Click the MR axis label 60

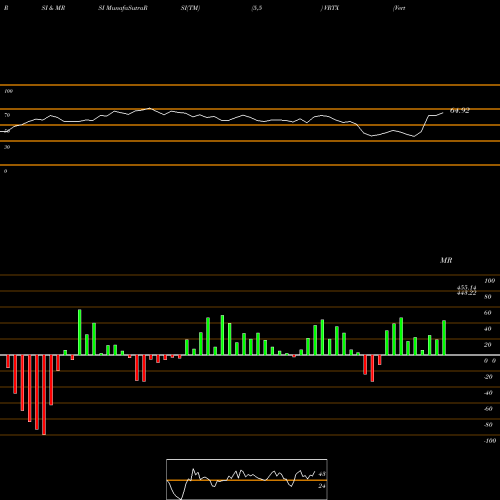(x=488, y=313)
